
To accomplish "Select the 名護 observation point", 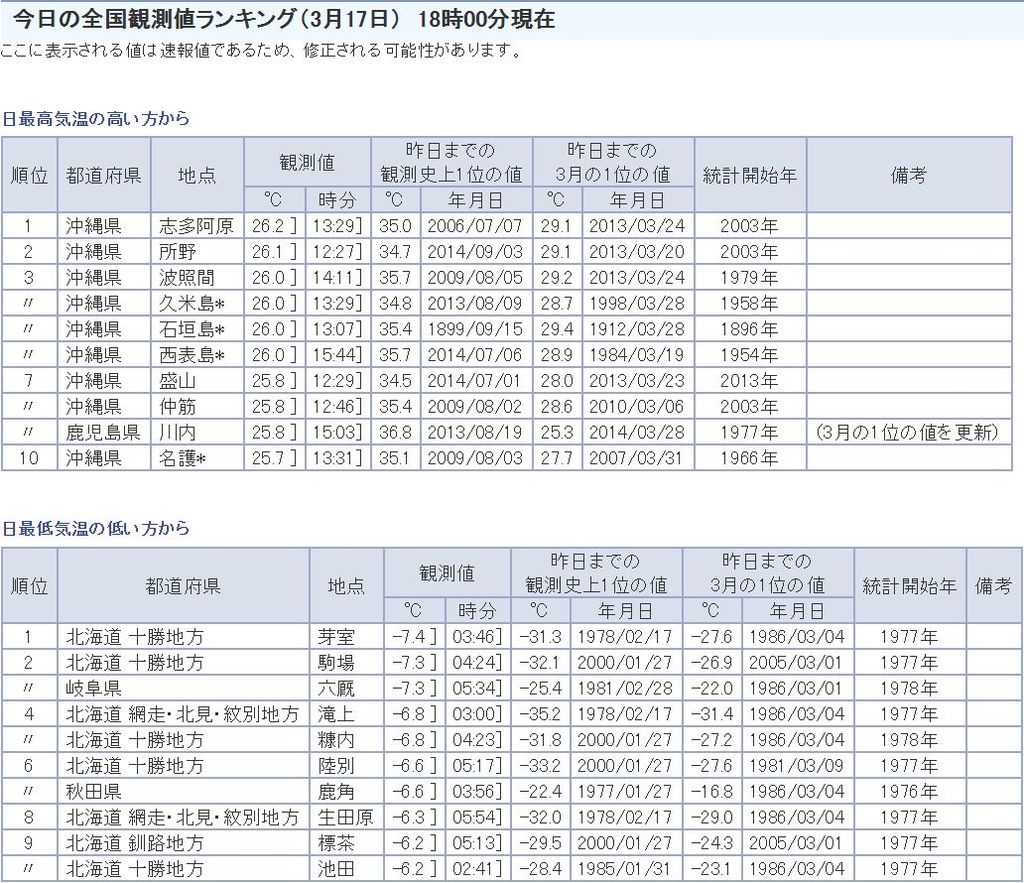I will (x=182, y=459).
